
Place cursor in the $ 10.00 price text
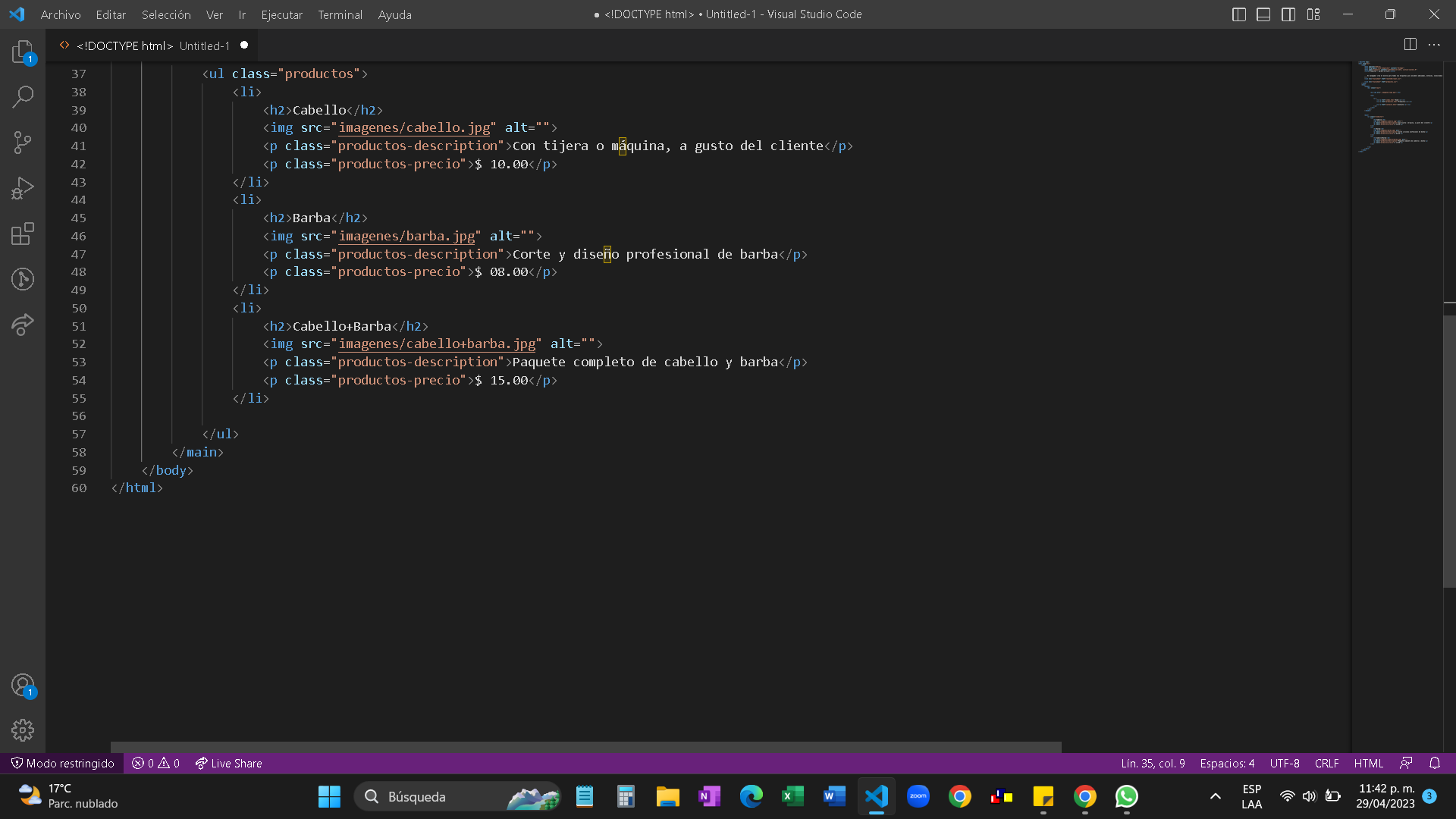click(501, 164)
